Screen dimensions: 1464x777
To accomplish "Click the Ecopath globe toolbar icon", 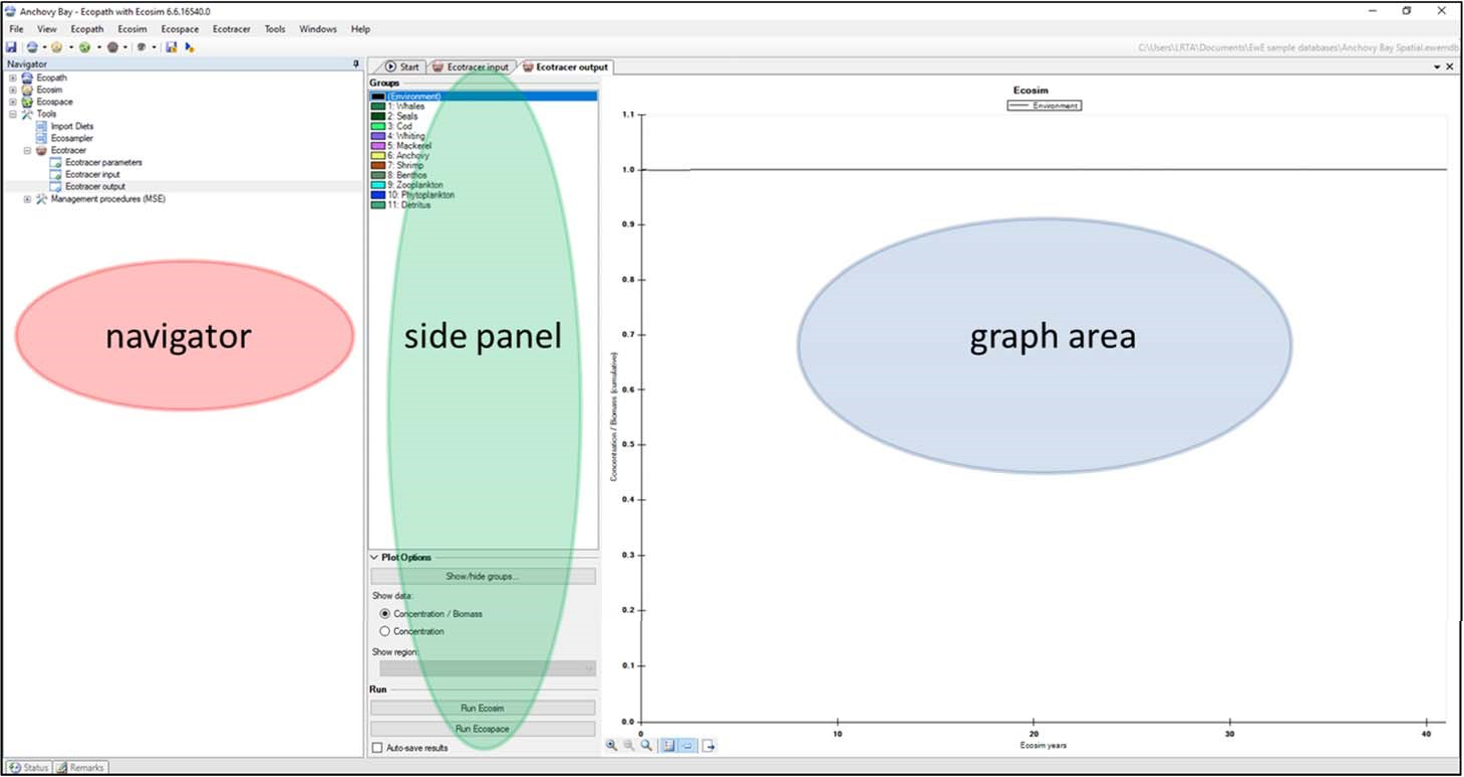I will 33,47.
